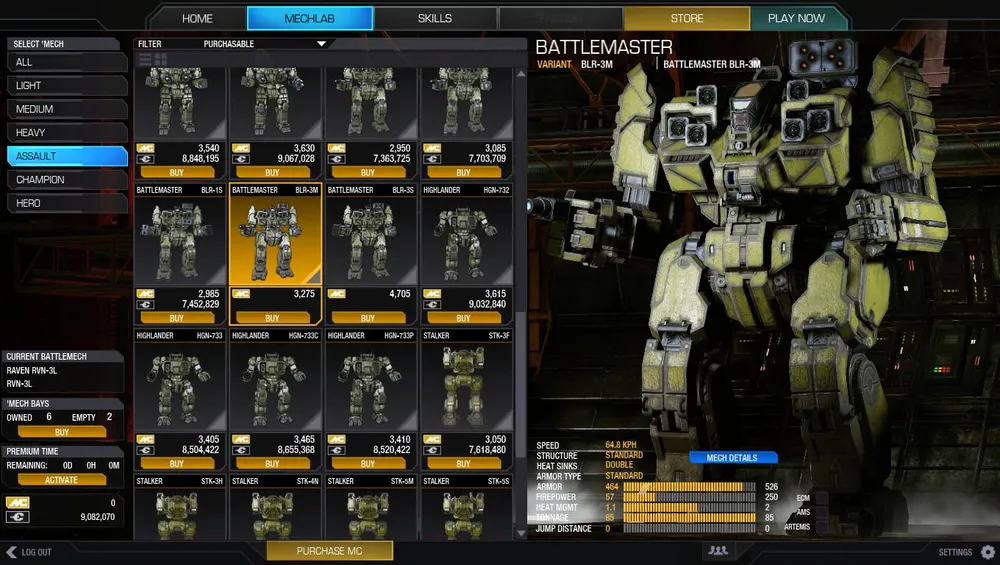Open the VARIANT BLR-3M selector
The image size is (1000, 565).
pos(597,64)
